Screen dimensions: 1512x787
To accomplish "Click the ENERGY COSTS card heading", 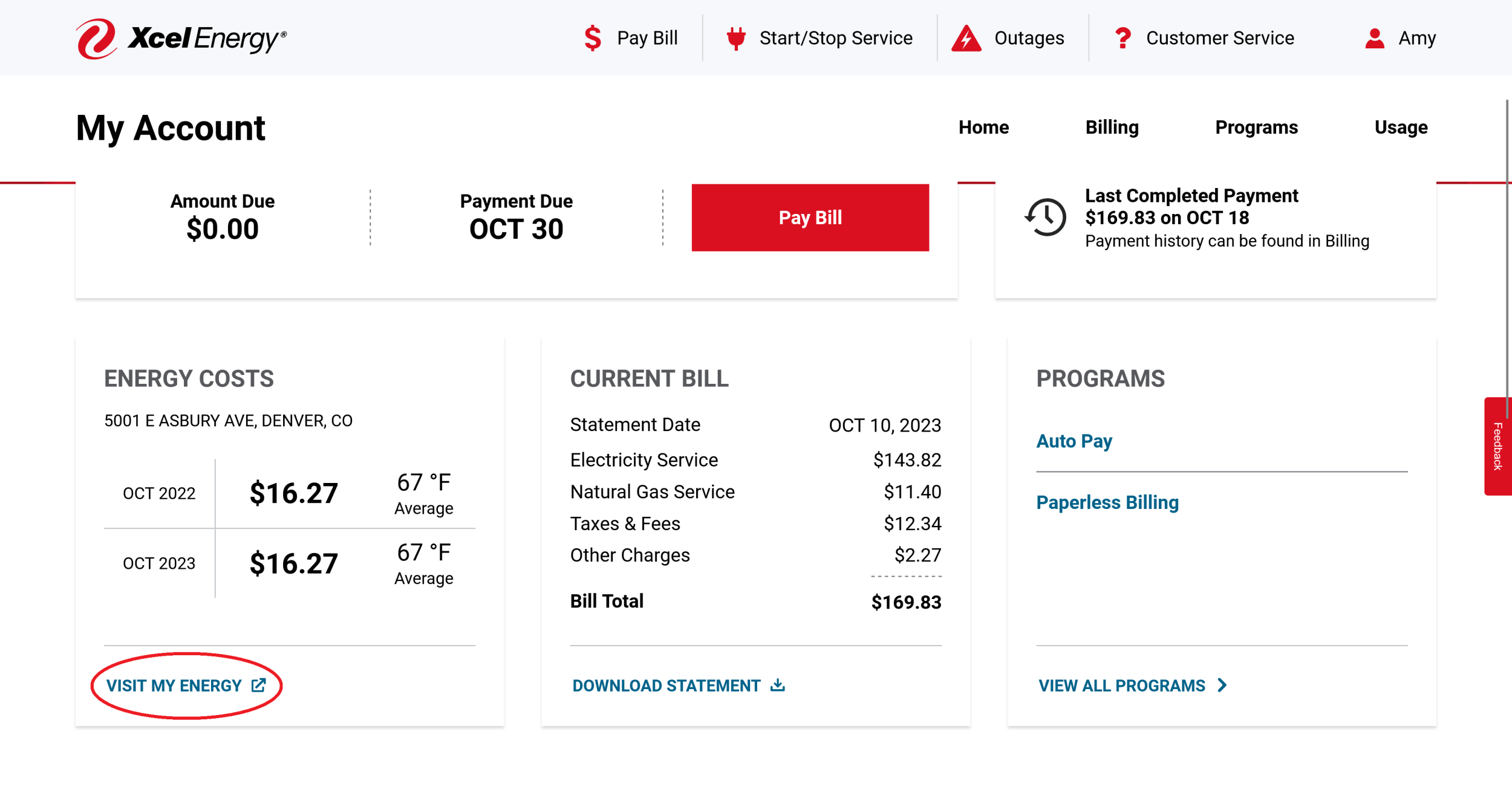I will click(x=189, y=379).
